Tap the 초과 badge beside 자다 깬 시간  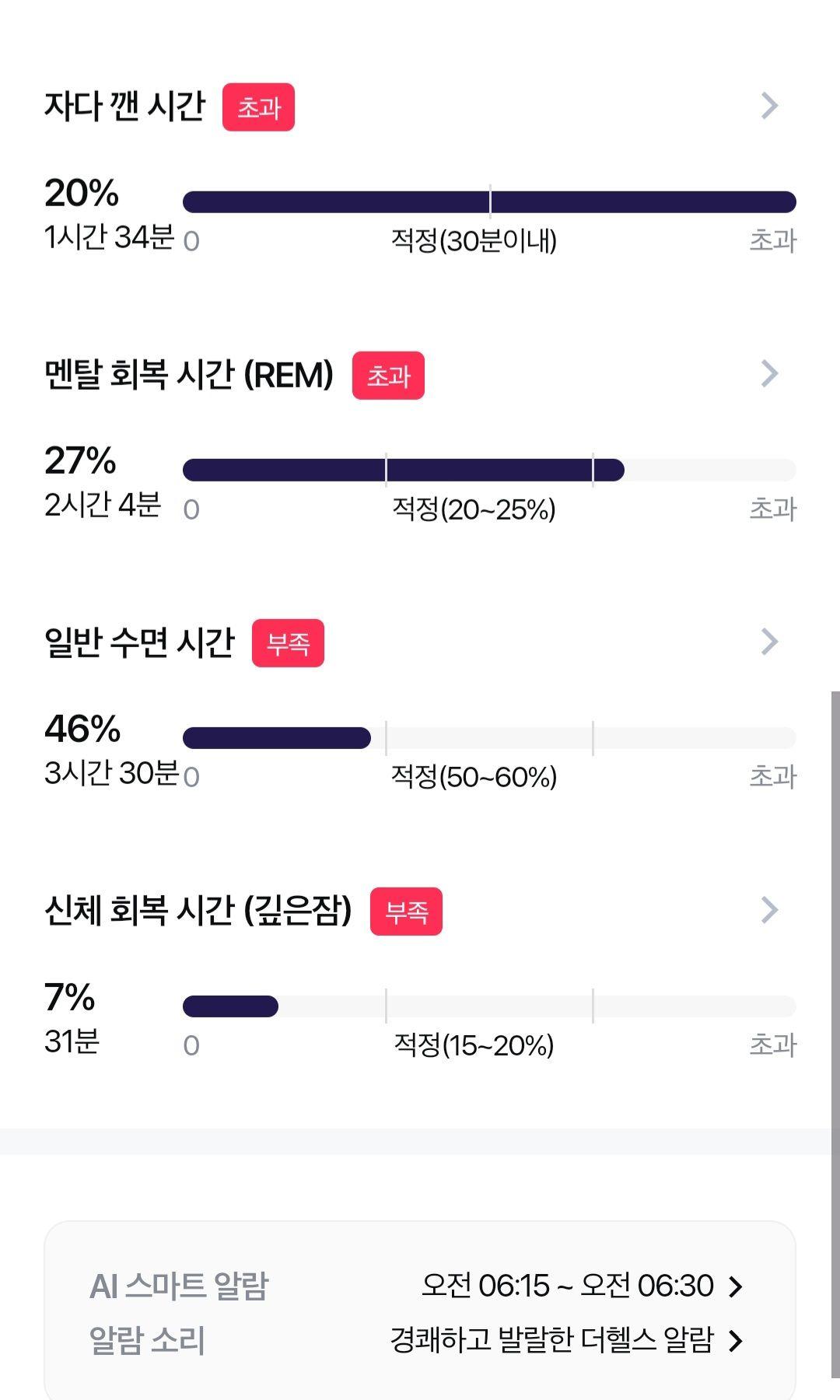coord(258,107)
